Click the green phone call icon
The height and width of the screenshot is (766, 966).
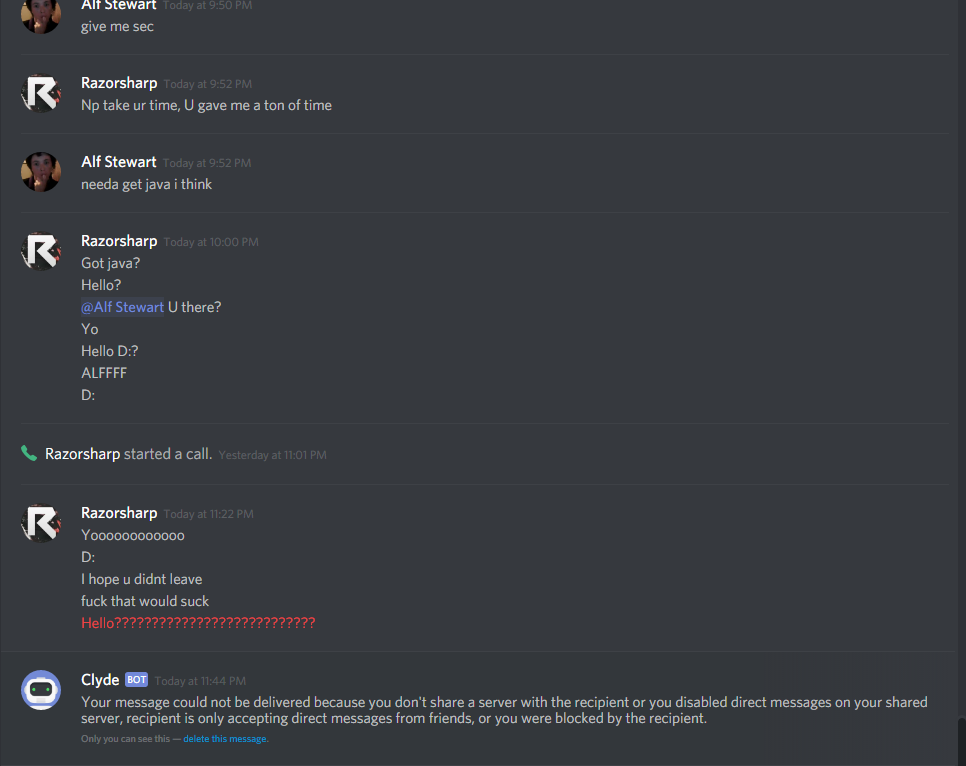pyautogui.click(x=29, y=454)
